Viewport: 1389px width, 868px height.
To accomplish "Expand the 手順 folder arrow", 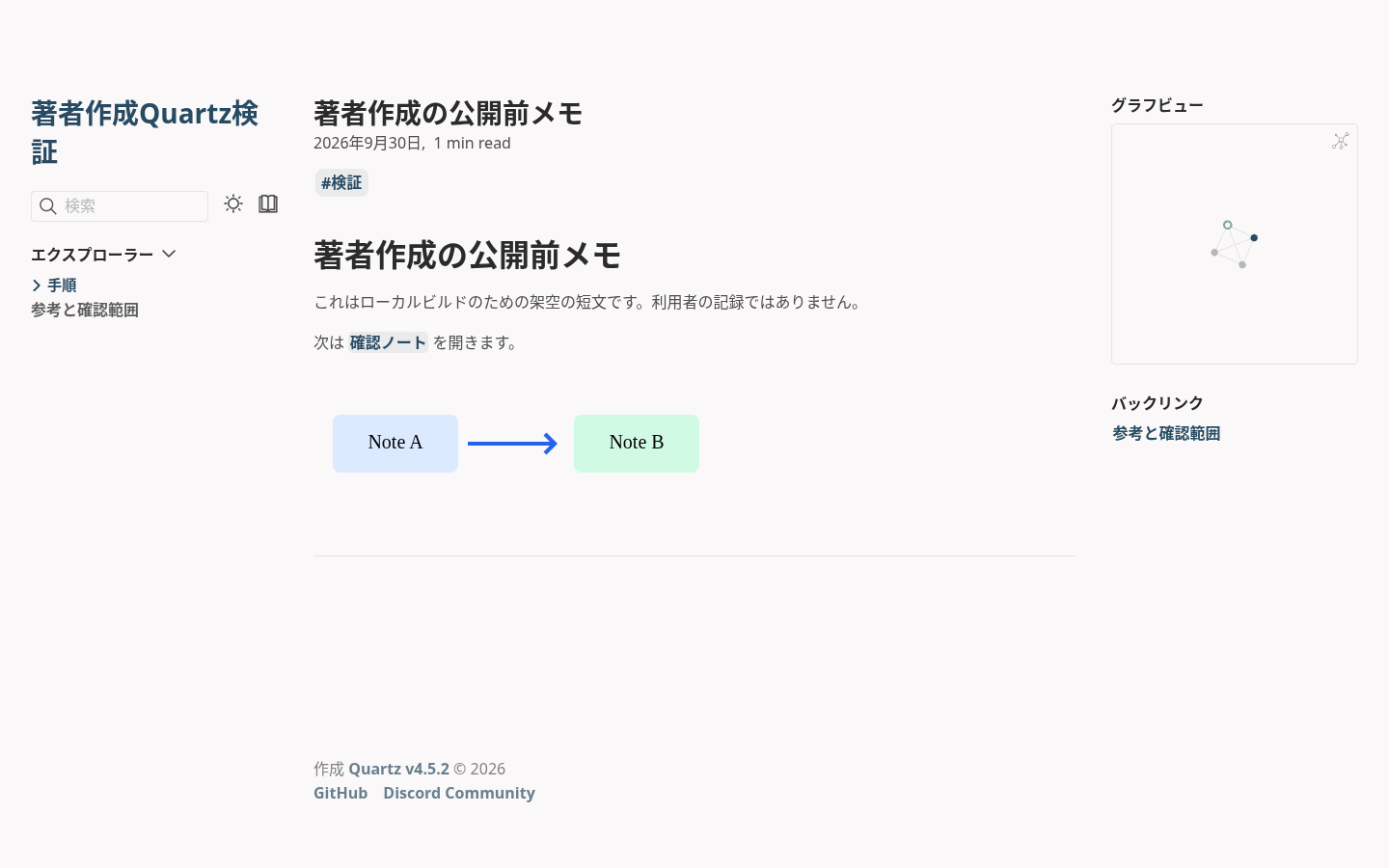I will click(37, 285).
